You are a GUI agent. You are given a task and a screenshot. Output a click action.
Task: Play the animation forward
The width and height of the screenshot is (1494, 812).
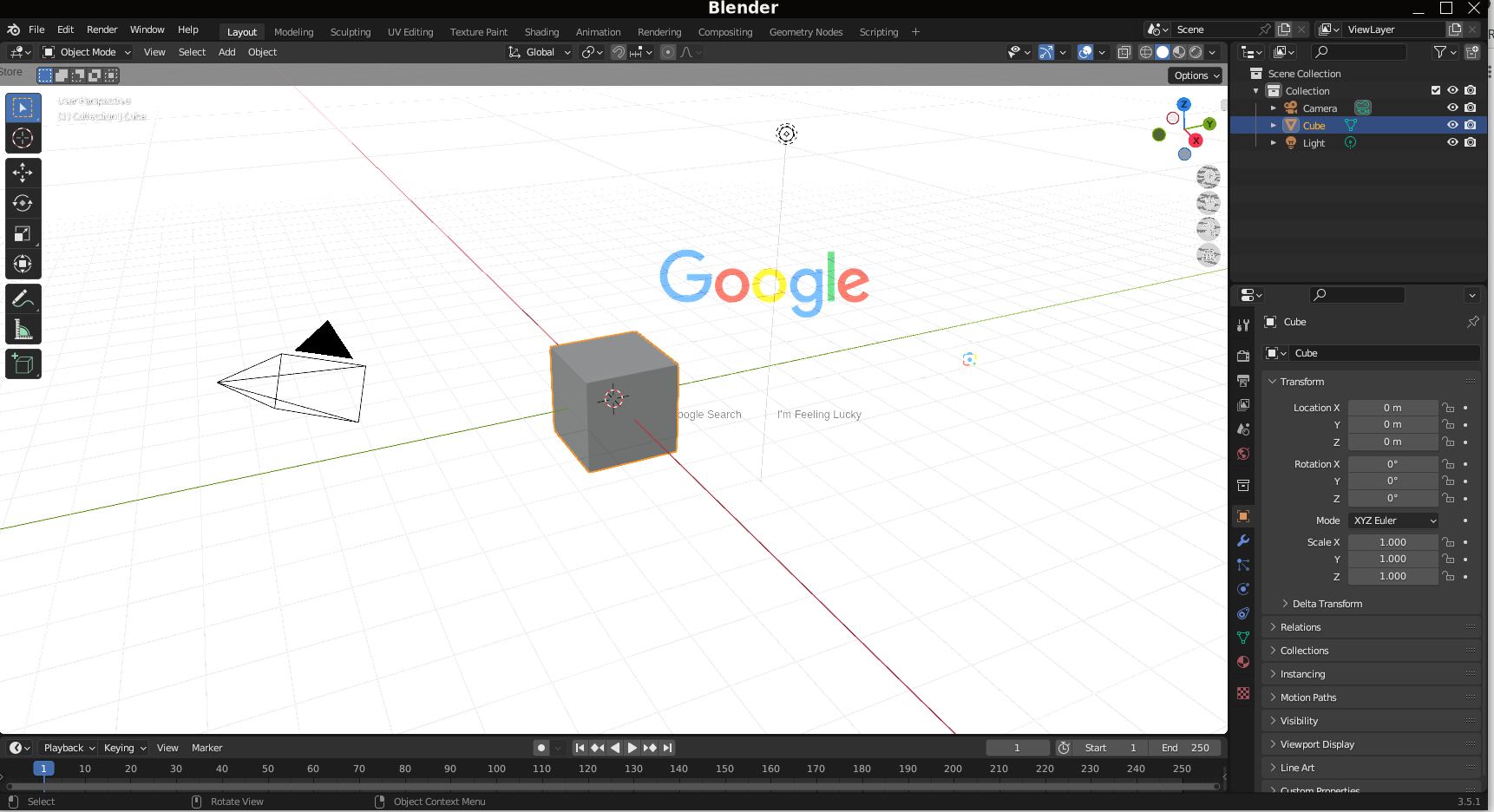(632, 748)
